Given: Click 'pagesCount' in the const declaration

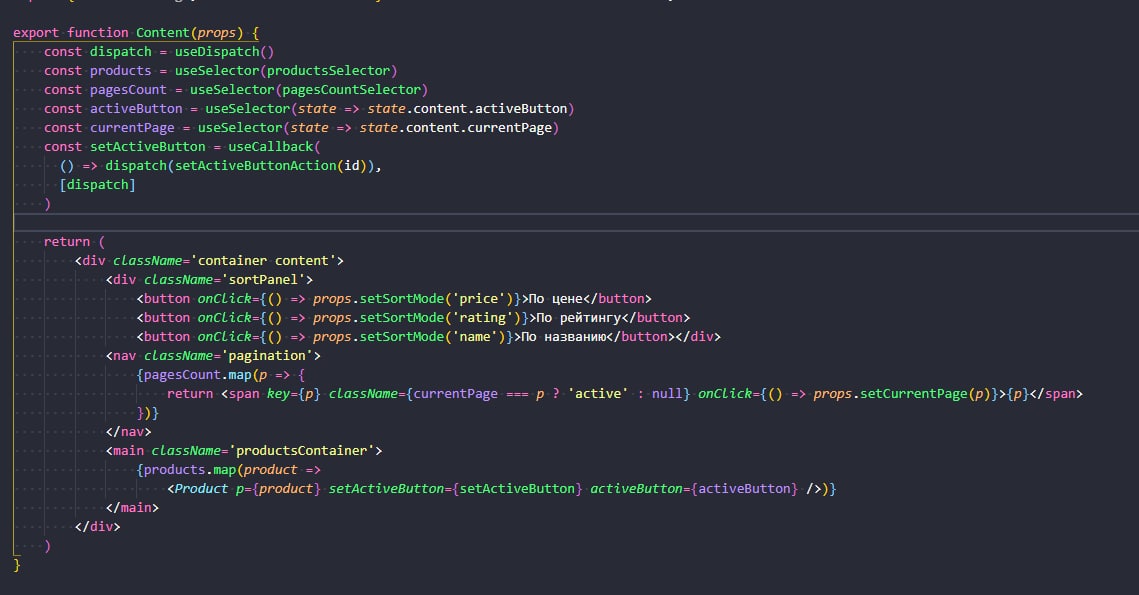Looking at the screenshot, I should click(x=129, y=89).
